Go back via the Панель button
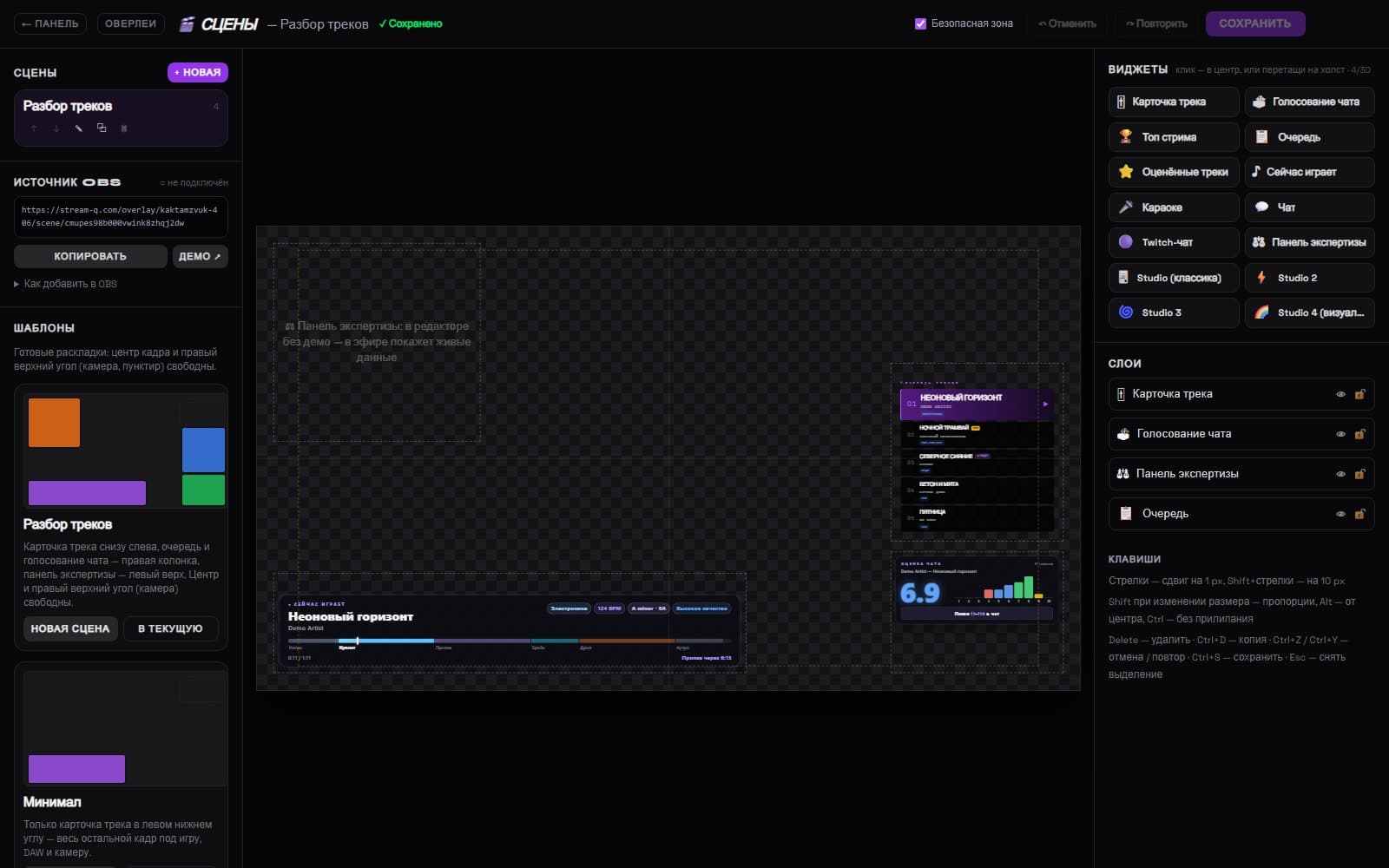This screenshot has height=868, width=1389. [50, 23]
